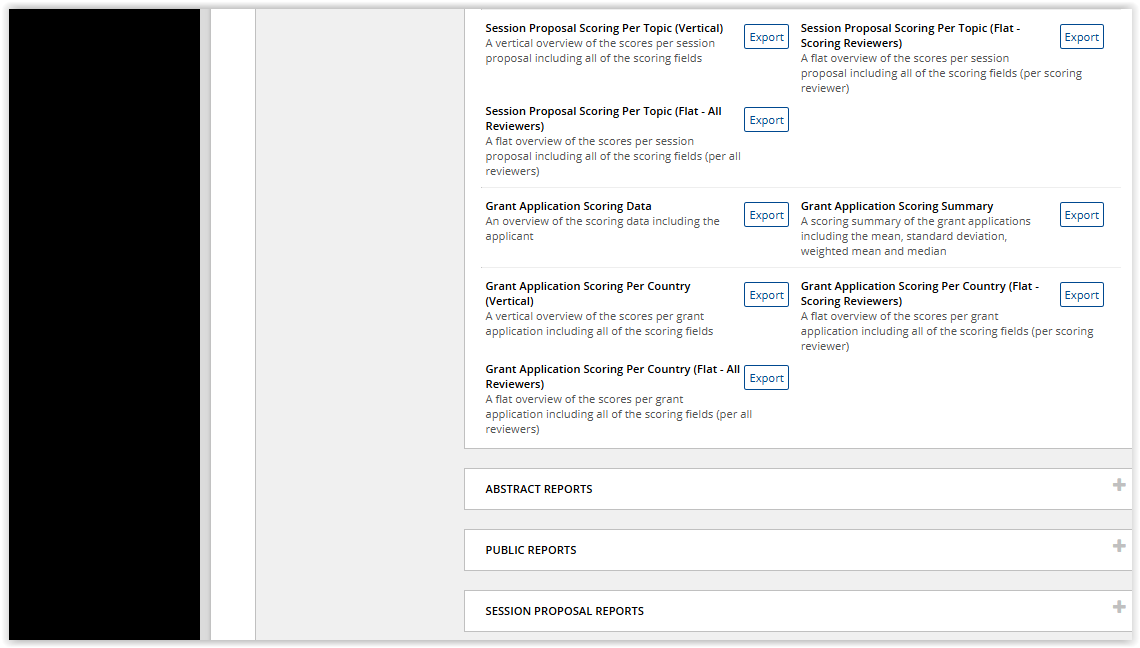Image resolution: width=1140 pixels, height=648 pixels.
Task: Export Grant Application Scoring Per Country (Vertical)
Action: [766, 294]
